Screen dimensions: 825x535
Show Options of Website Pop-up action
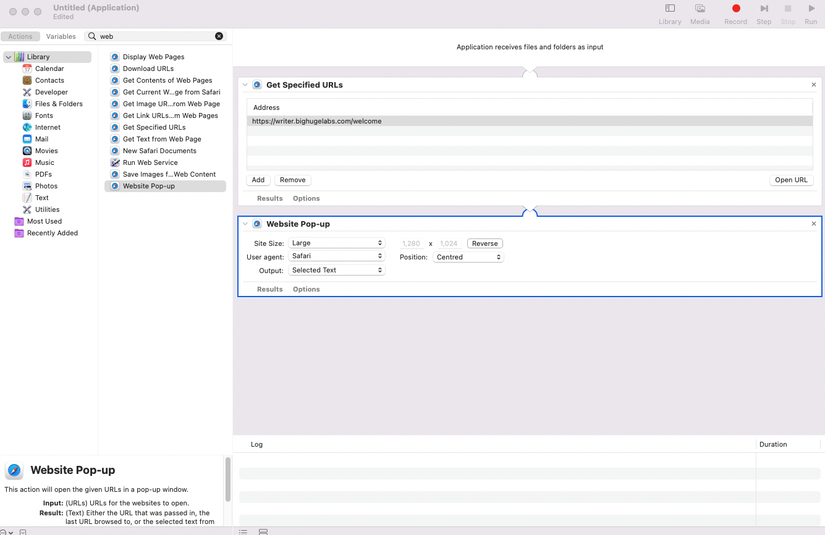[x=306, y=289]
